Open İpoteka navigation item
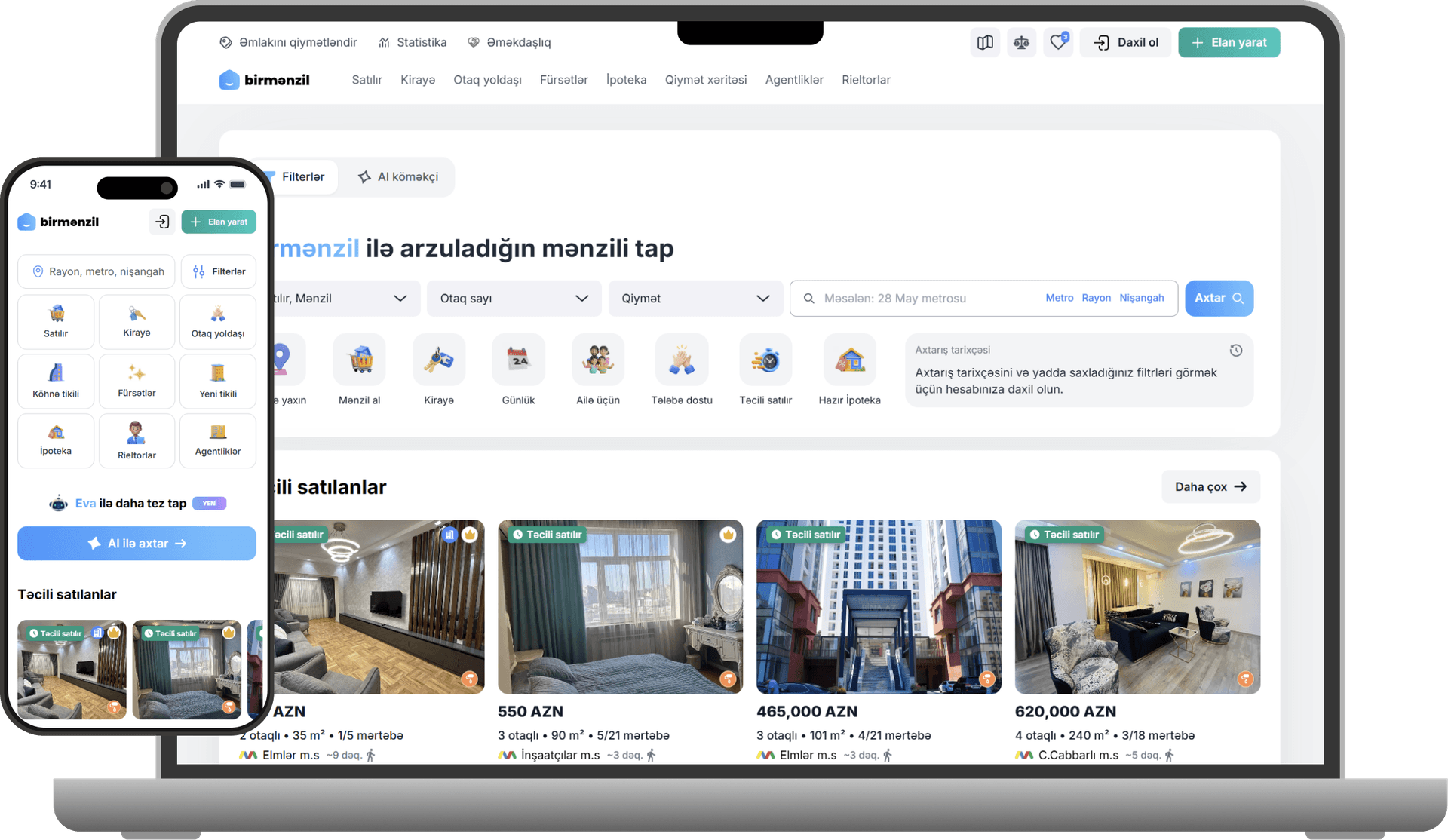This screenshot has height=840, width=1448. click(x=627, y=80)
